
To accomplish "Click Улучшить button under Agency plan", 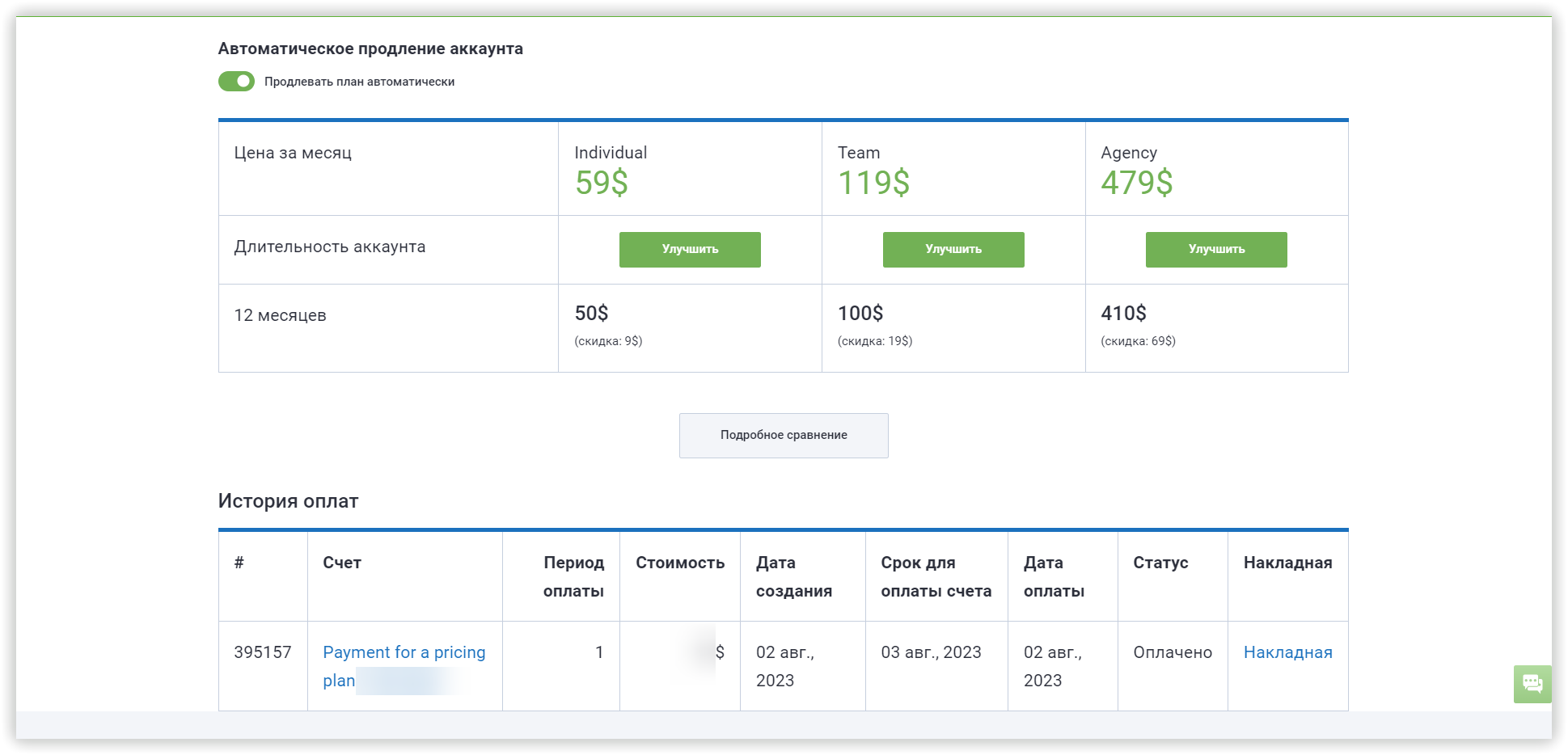I will pos(1216,249).
